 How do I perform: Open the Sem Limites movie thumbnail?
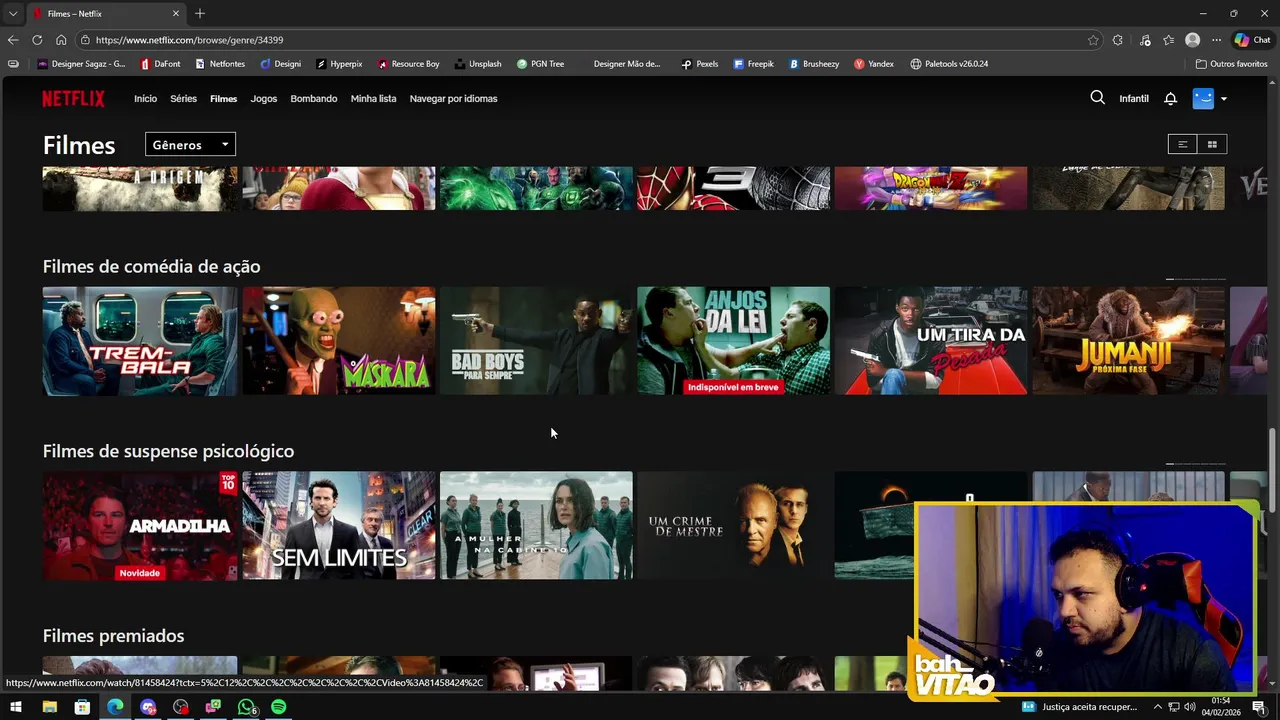[x=338, y=526]
